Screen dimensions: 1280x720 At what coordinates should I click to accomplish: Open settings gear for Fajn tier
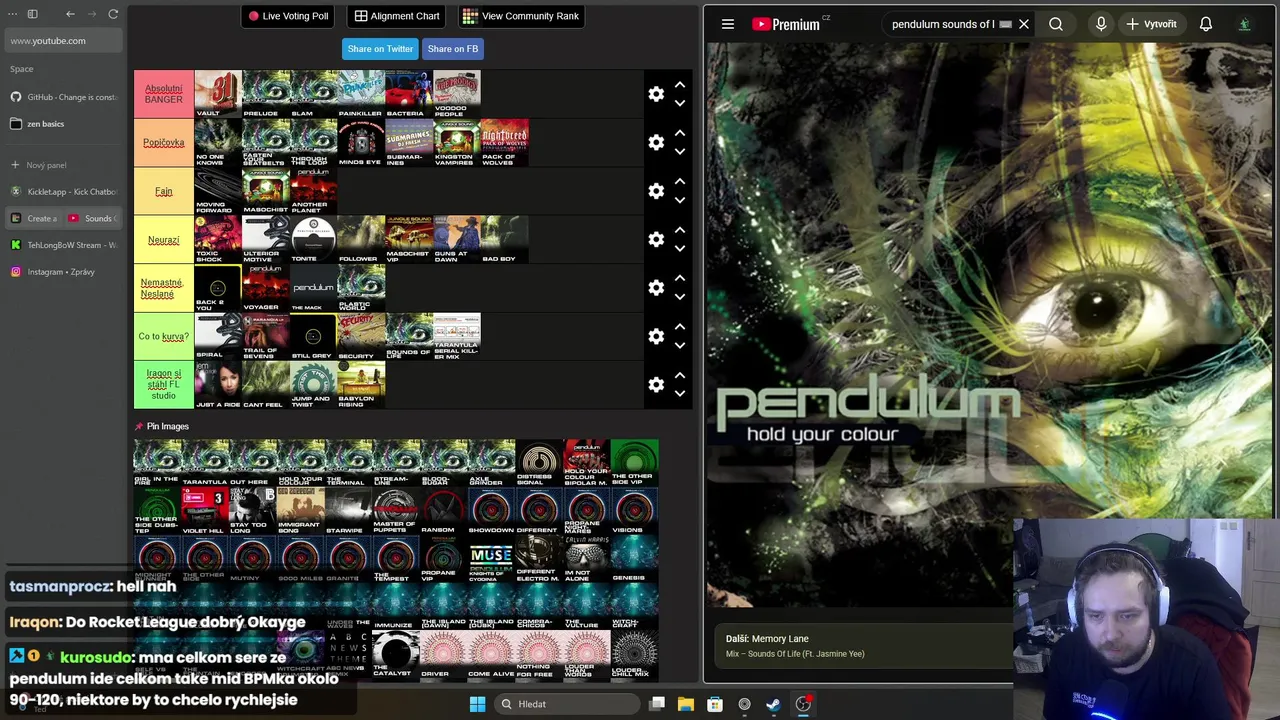(x=656, y=191)
